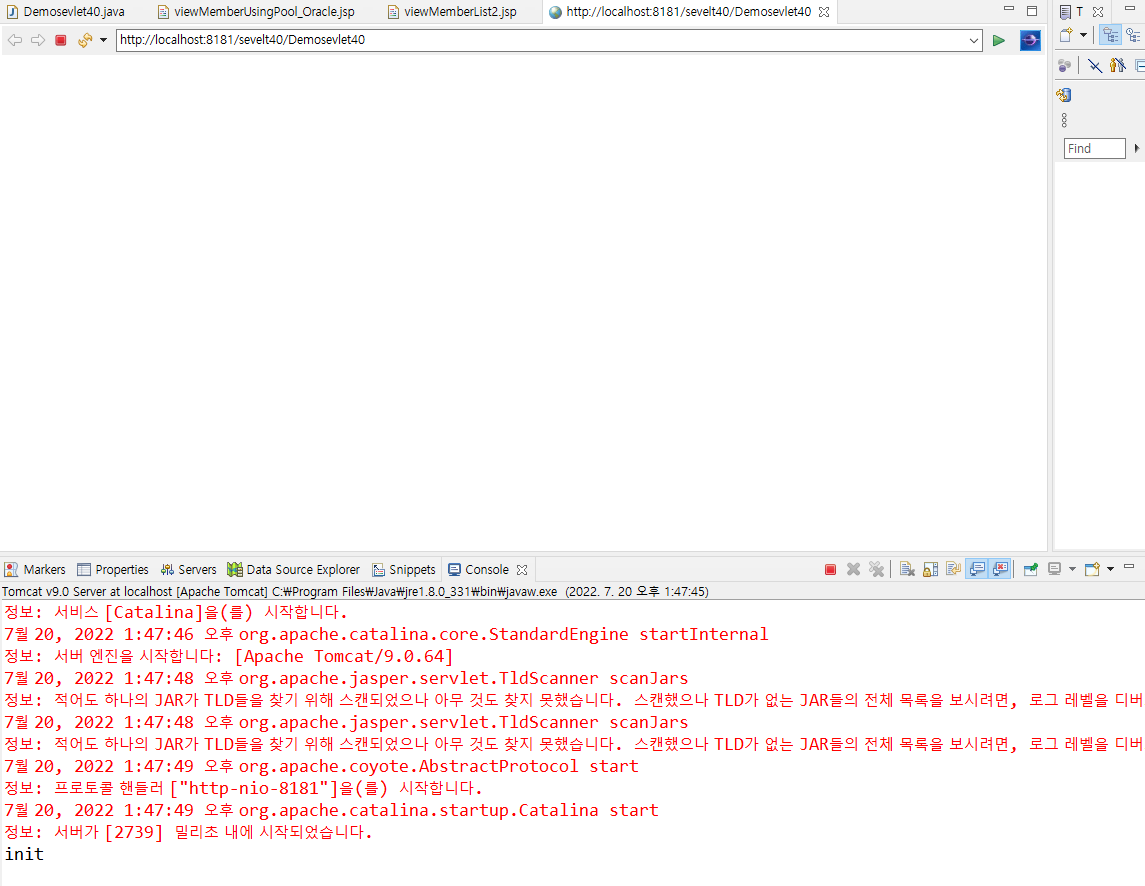Pin the current console
The image size is (1145, 886).
point(1031,570)
